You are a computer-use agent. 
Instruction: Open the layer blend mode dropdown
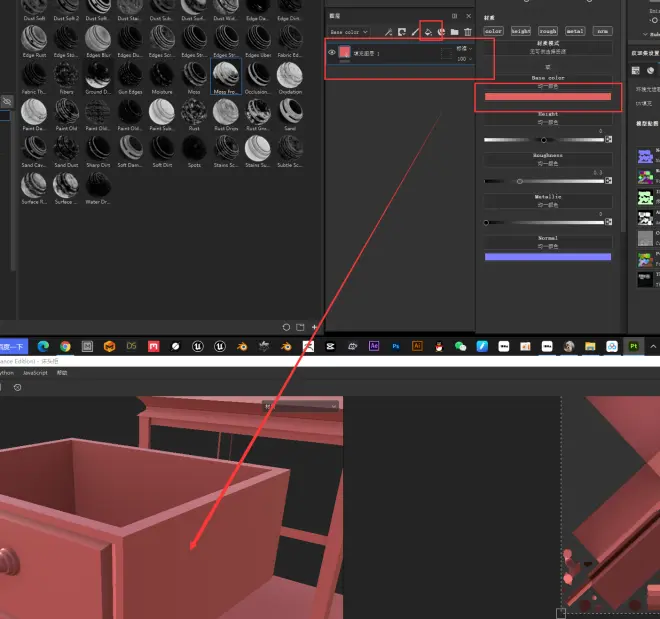(x=464, y=48)
